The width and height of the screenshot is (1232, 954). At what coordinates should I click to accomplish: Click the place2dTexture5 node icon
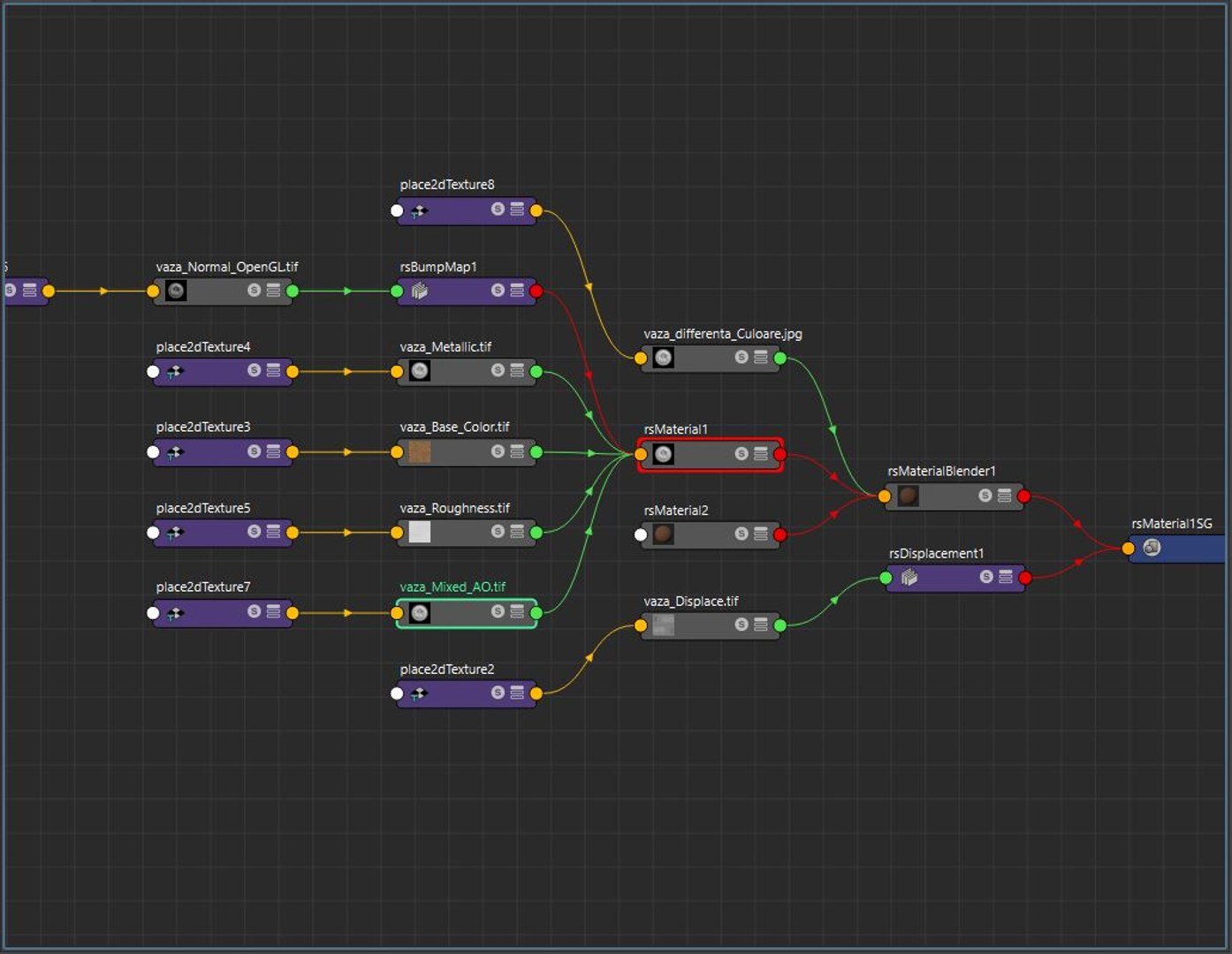click(175, 533)
